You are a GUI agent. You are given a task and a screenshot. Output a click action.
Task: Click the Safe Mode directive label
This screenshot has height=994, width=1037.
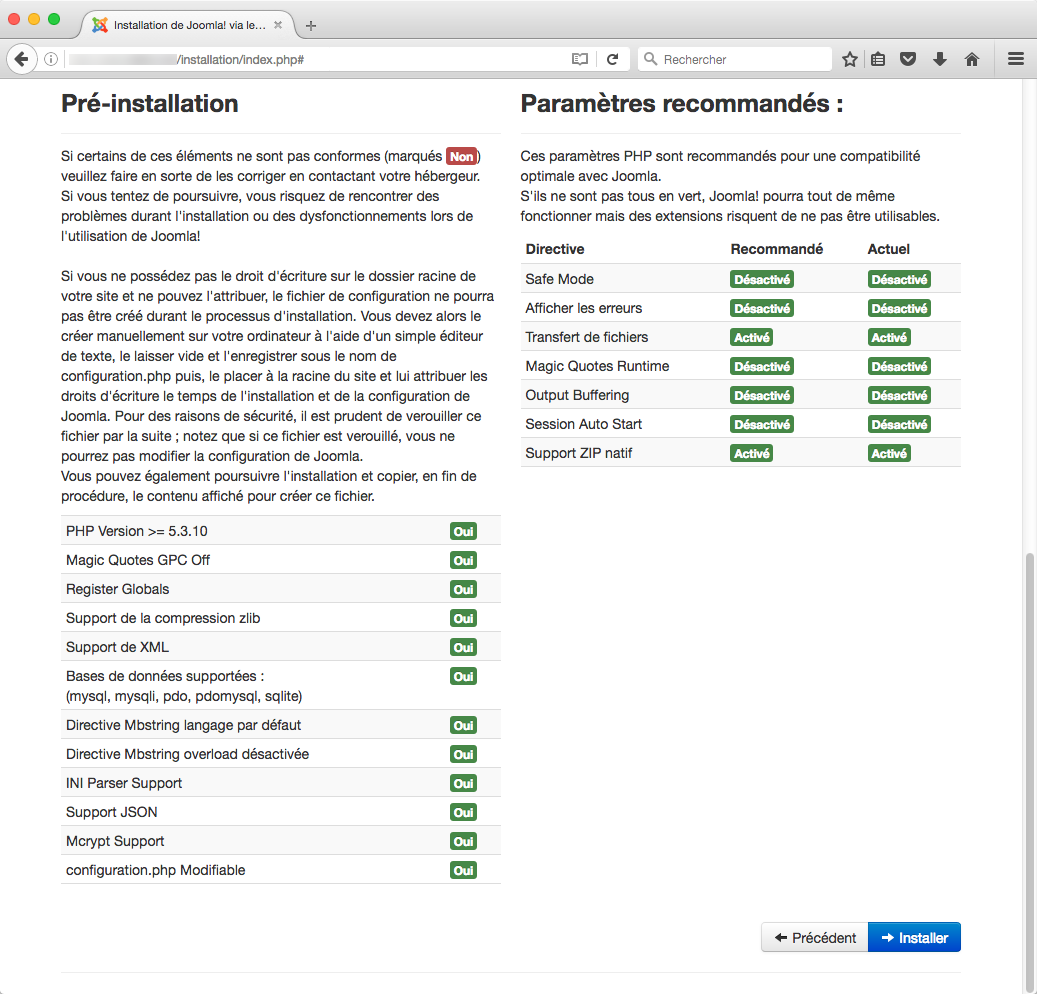pos(560,279)
